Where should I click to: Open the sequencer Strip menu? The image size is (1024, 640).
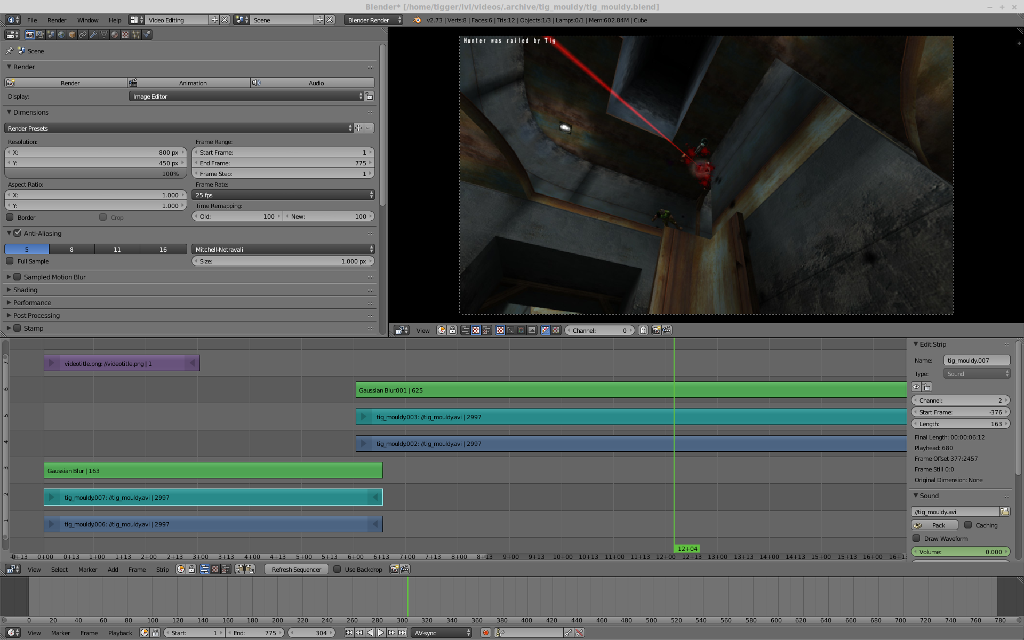163,569
